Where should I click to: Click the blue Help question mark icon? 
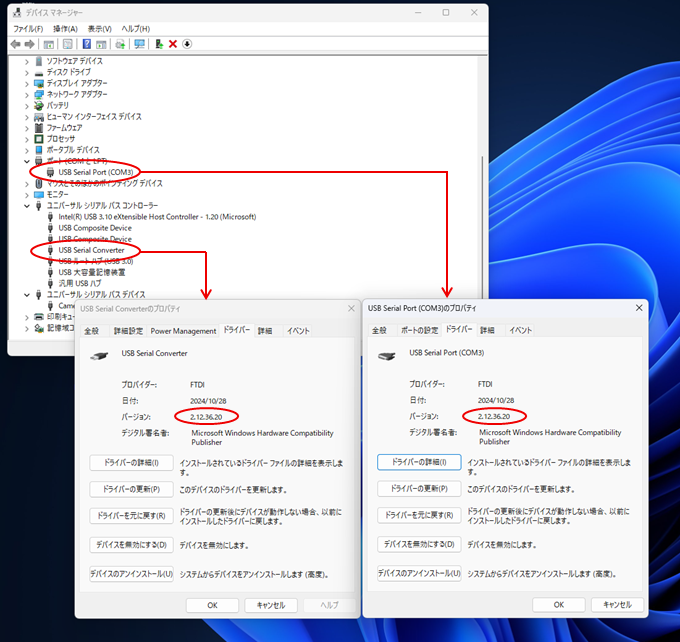pyautogui.click(x=87, y=44)
